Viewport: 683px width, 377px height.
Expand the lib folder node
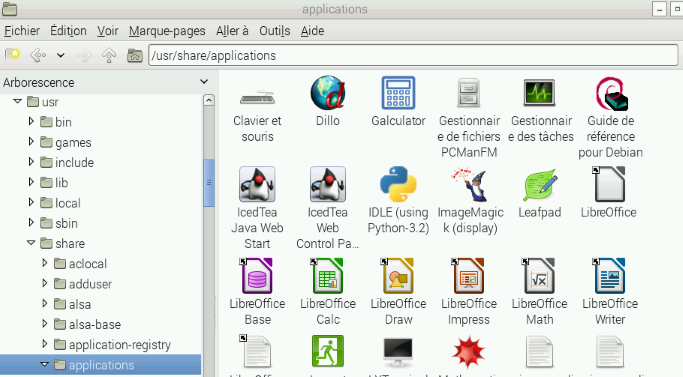coord(31,181)
